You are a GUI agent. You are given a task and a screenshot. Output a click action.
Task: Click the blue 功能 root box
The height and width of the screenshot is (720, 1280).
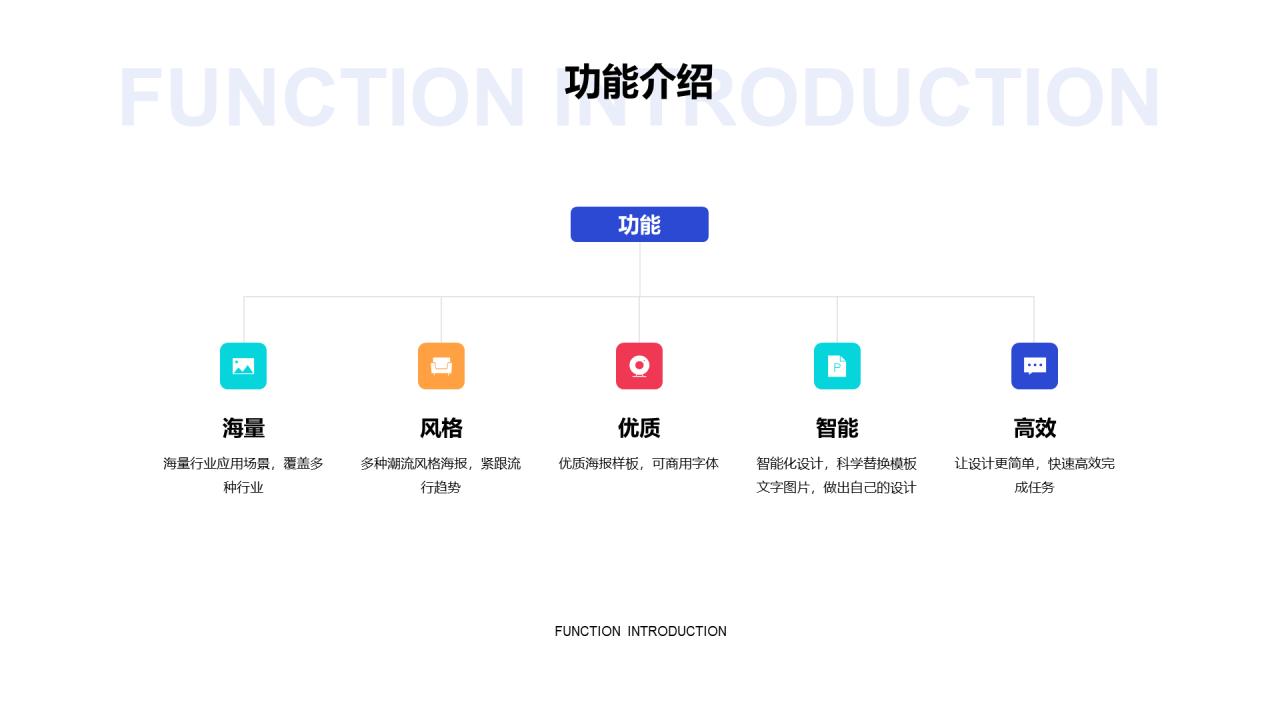point(640,225)
